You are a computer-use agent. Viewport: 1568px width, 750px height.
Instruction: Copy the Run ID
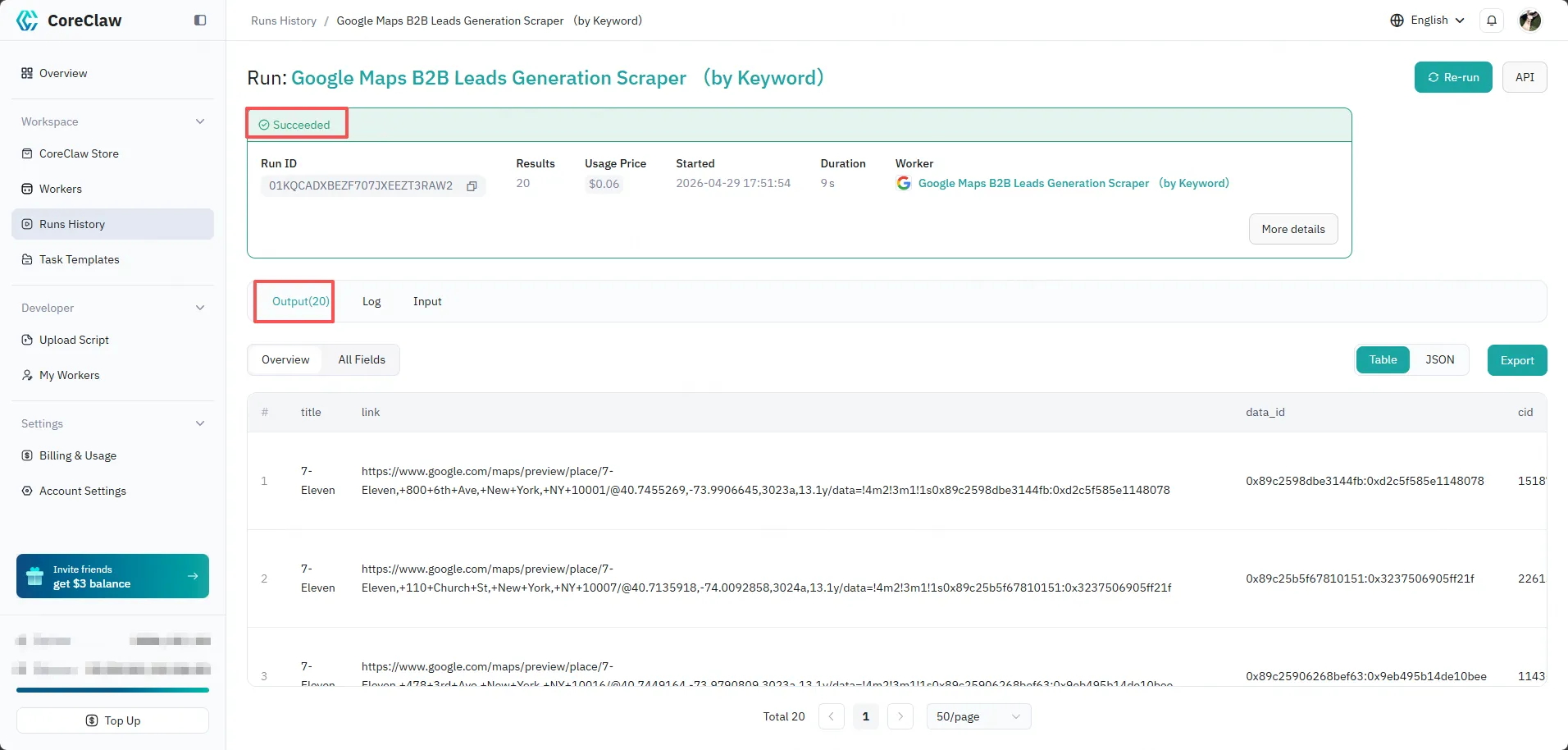tap(472, 186)
